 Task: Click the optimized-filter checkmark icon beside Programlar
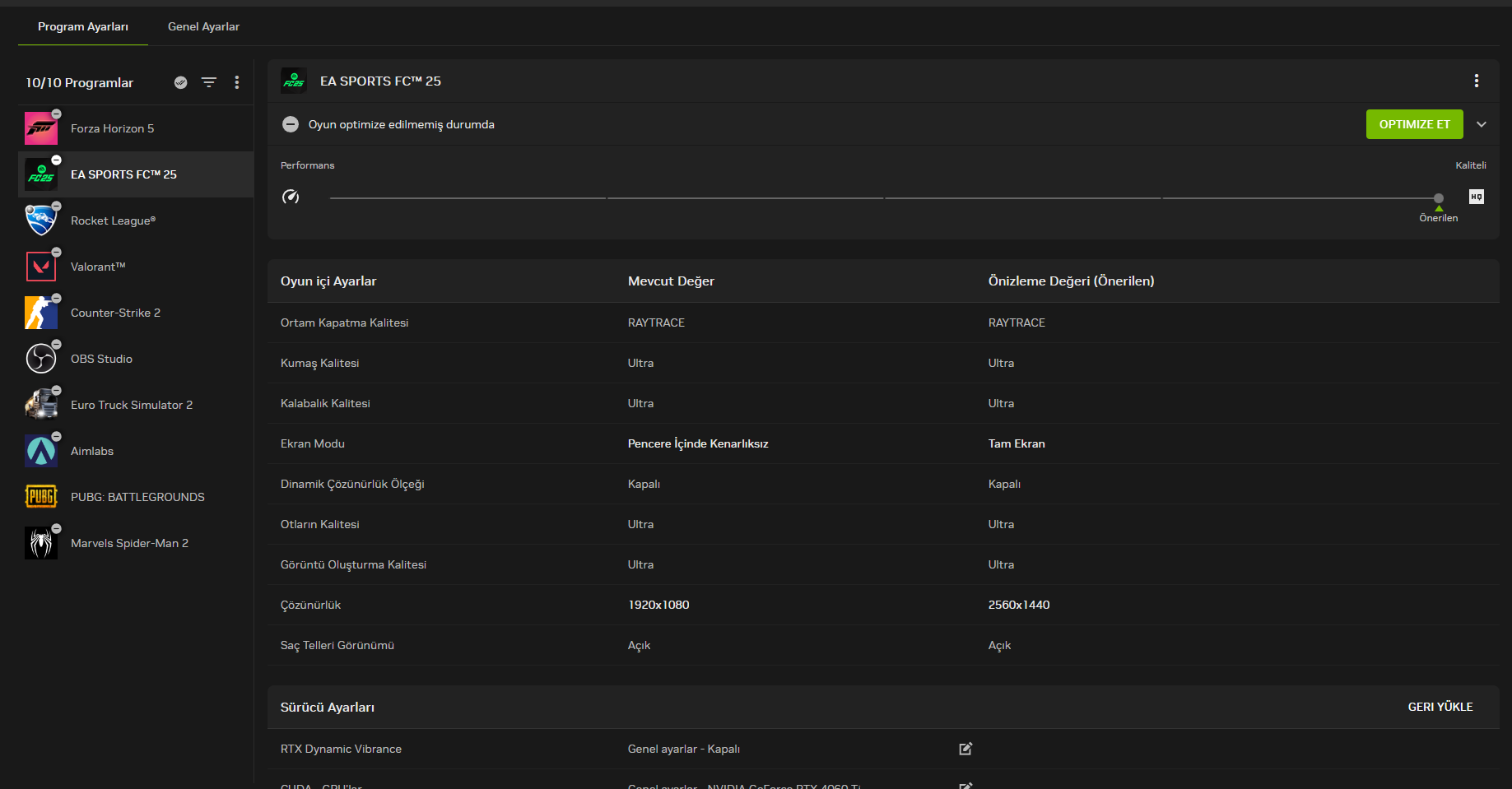pyautogui.click(x=181, y=82)
